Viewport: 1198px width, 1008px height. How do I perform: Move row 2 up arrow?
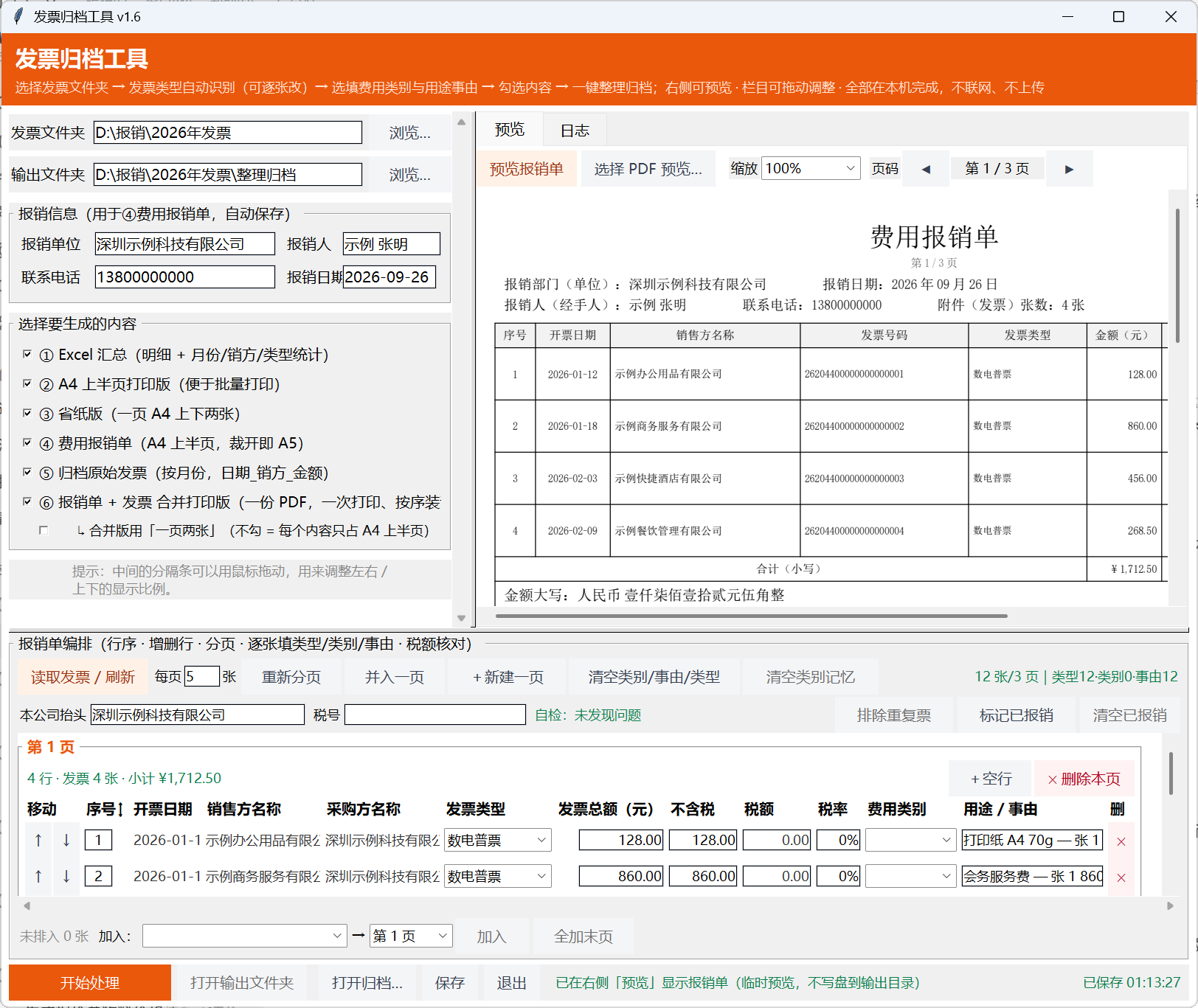click(38, 876)
